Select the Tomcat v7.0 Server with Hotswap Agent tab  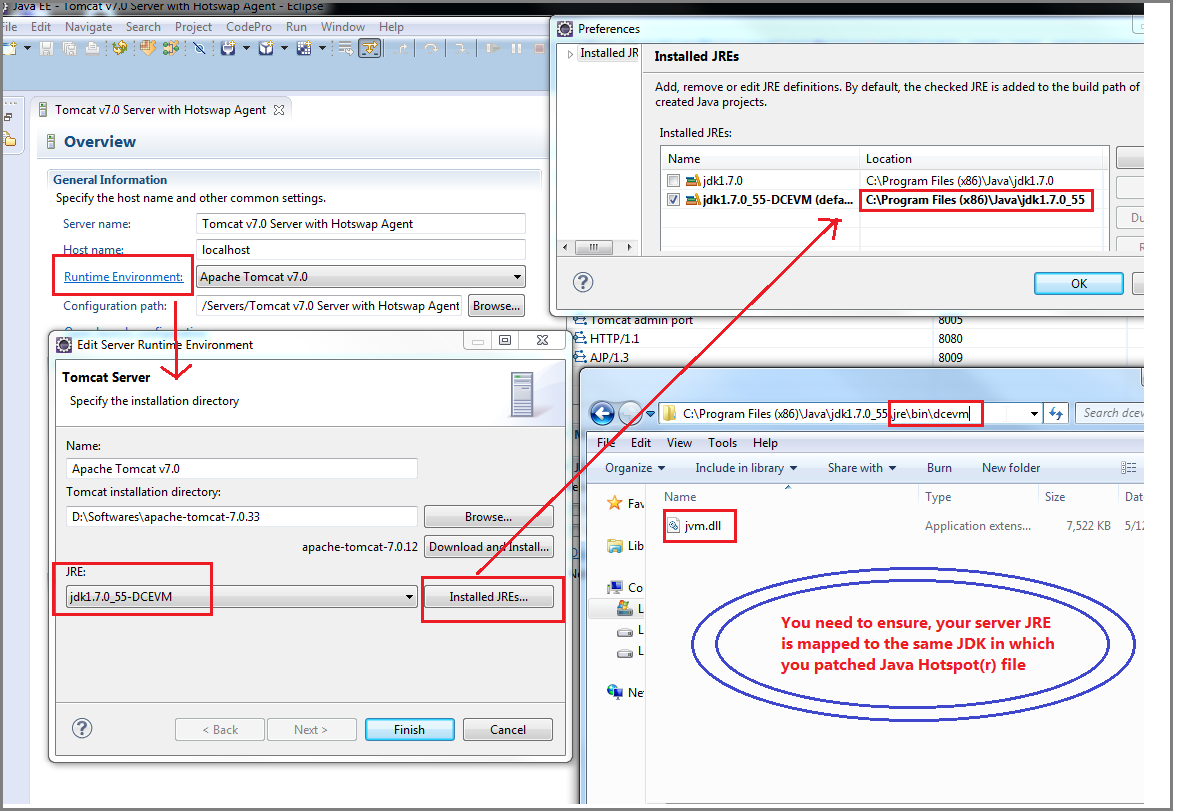(x=160, y=110)
